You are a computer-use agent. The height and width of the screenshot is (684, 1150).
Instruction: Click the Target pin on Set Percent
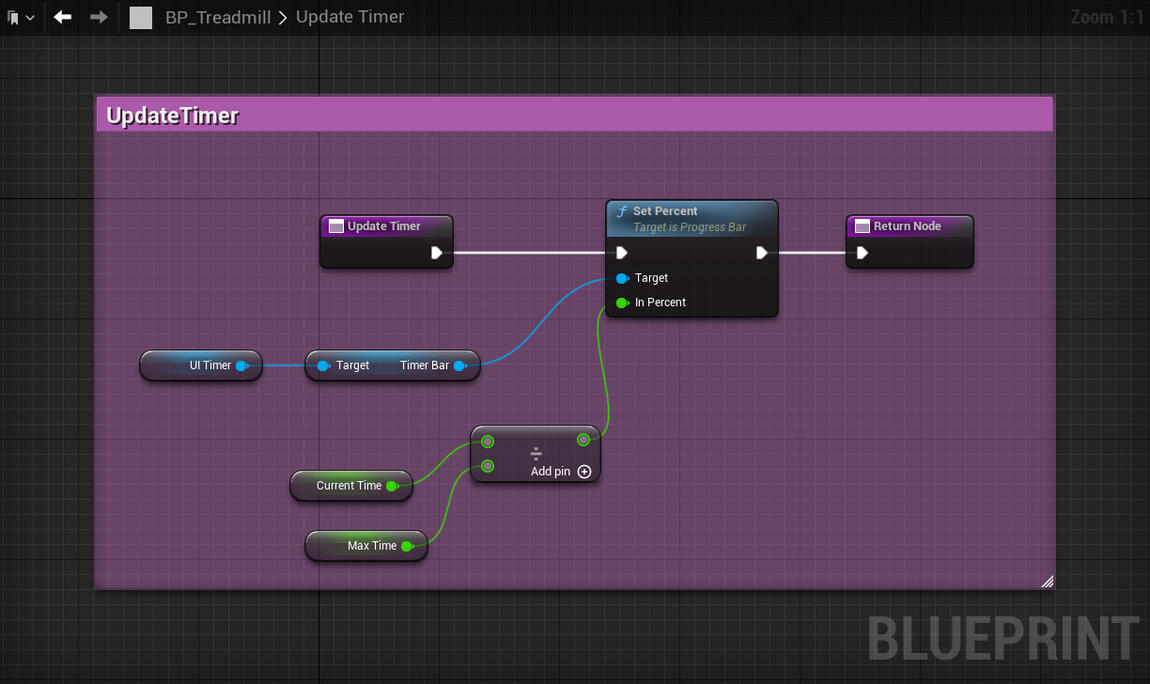(x=622, y=278)
